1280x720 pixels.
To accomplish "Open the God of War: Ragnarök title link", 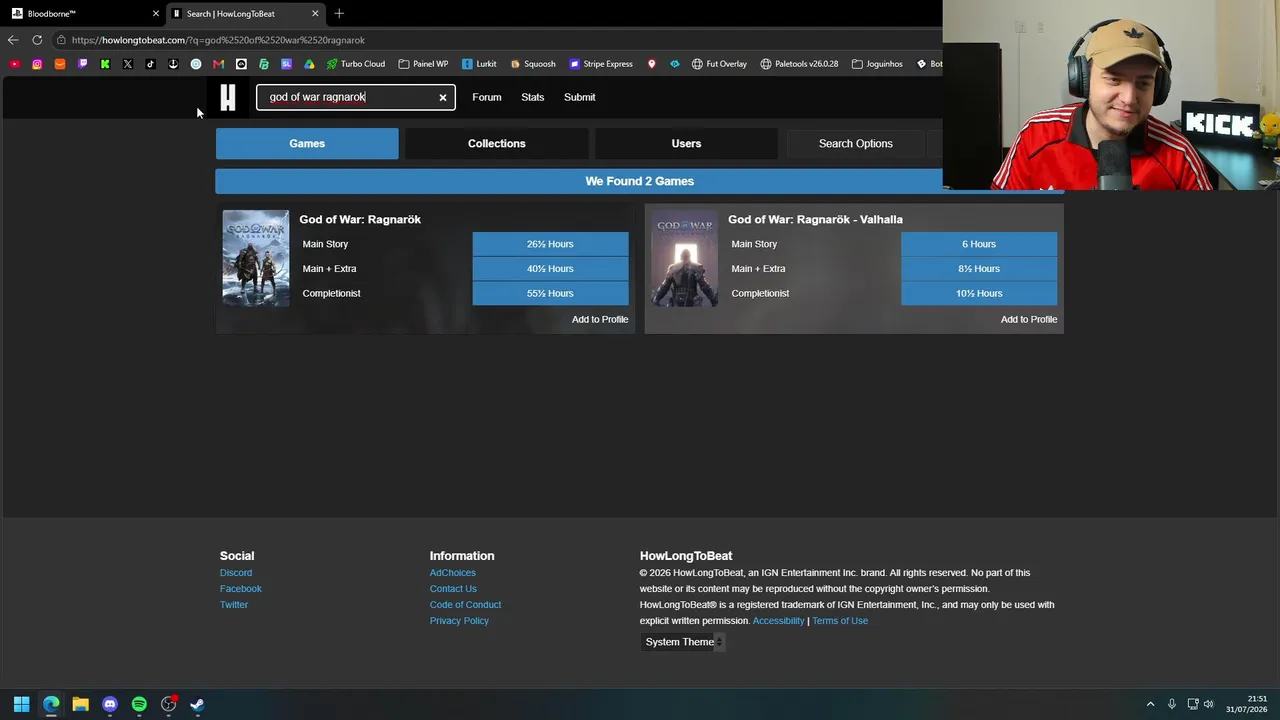I will 360,220.
